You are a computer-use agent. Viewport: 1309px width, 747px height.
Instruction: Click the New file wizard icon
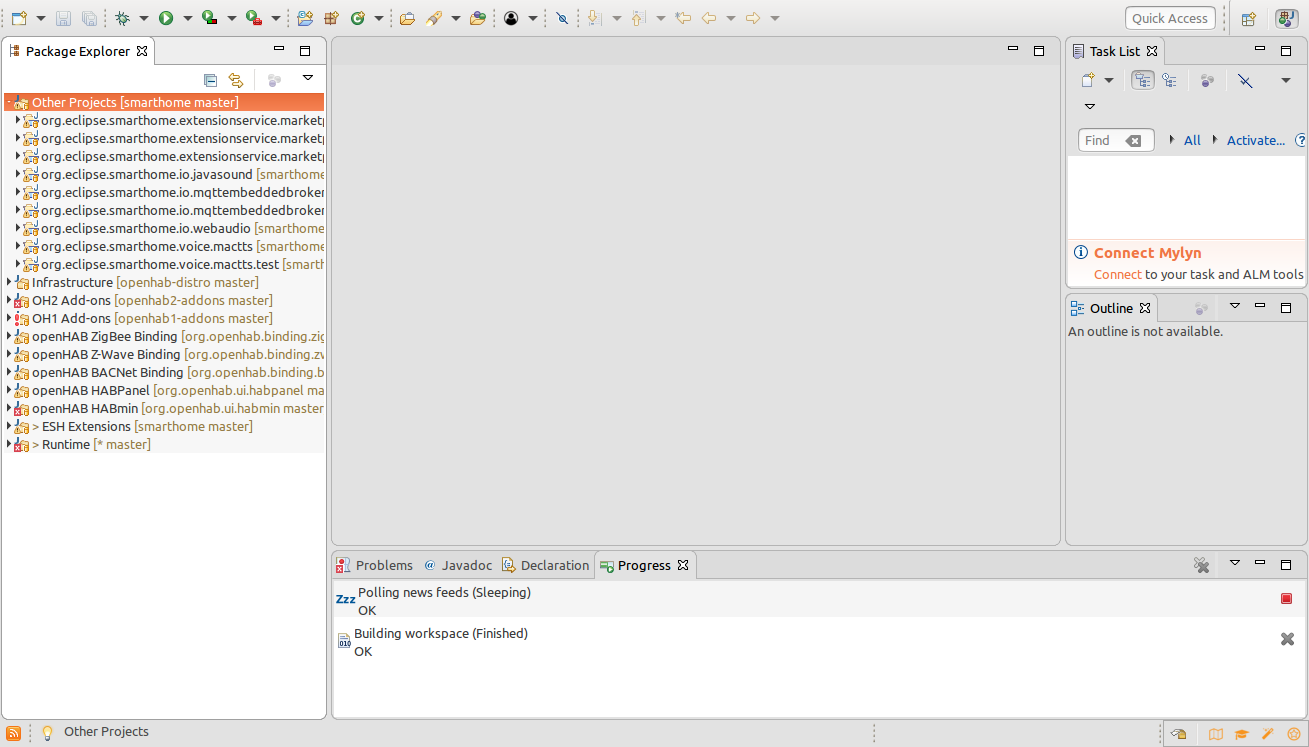pyautogui.click(x=19, y=18)
